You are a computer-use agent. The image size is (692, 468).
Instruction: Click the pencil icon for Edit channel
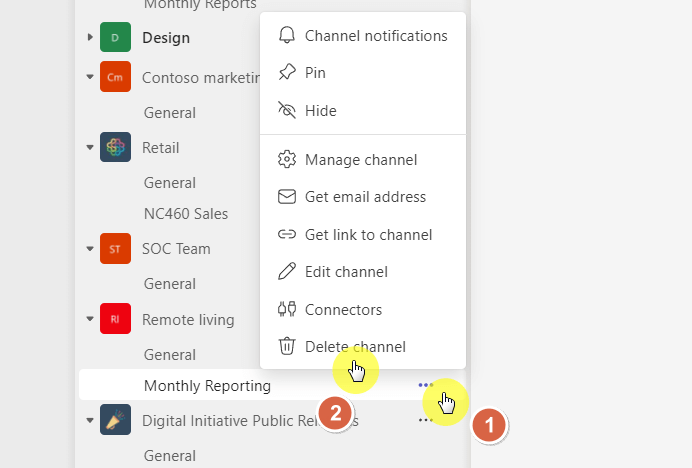click(287, 271)
